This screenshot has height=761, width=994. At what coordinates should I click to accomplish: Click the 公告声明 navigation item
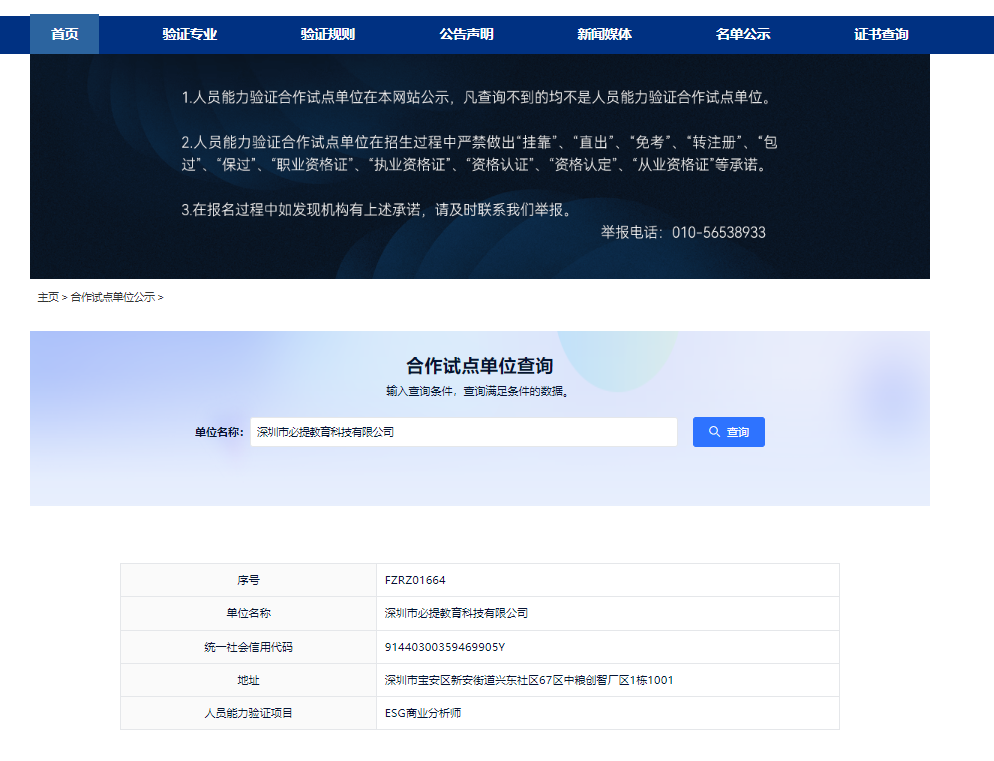click(x=468, y=33)
